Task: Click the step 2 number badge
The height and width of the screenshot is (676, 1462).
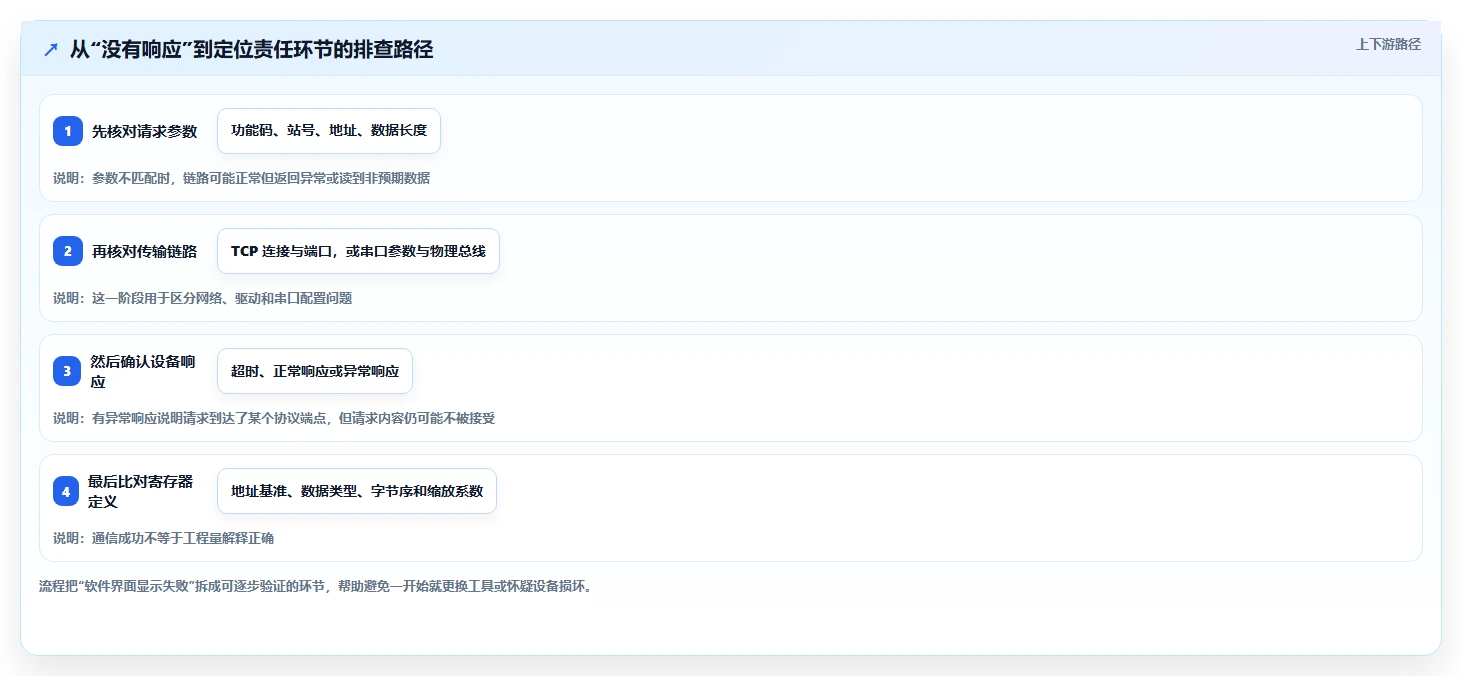Action: (x=68, y=251)
